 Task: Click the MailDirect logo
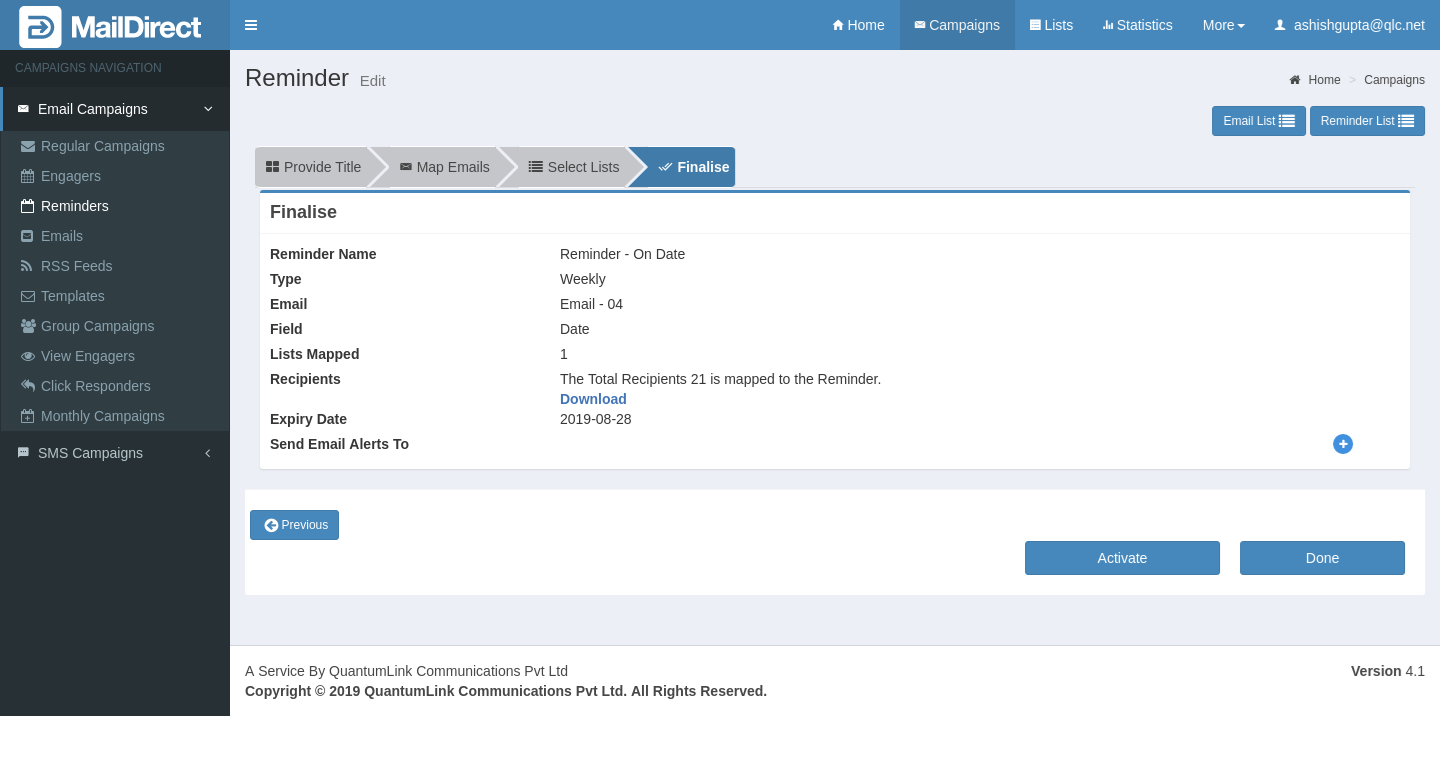click(x=112, y=26)
